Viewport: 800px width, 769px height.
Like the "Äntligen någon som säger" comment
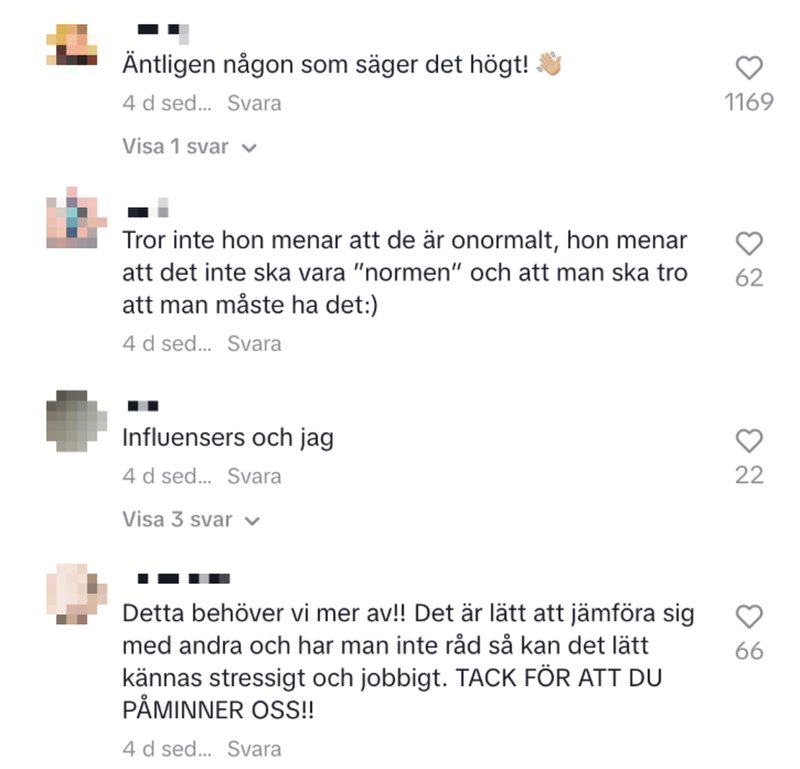(x=749, y=67)
